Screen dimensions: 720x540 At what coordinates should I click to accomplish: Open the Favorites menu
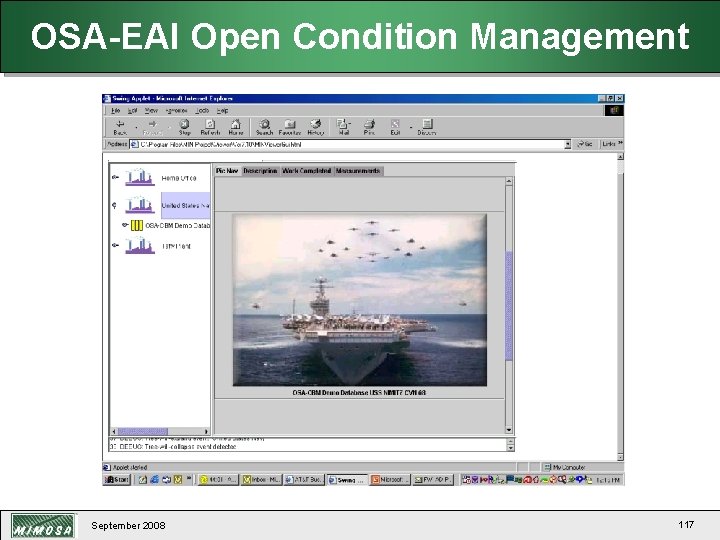tap(176, 111)
